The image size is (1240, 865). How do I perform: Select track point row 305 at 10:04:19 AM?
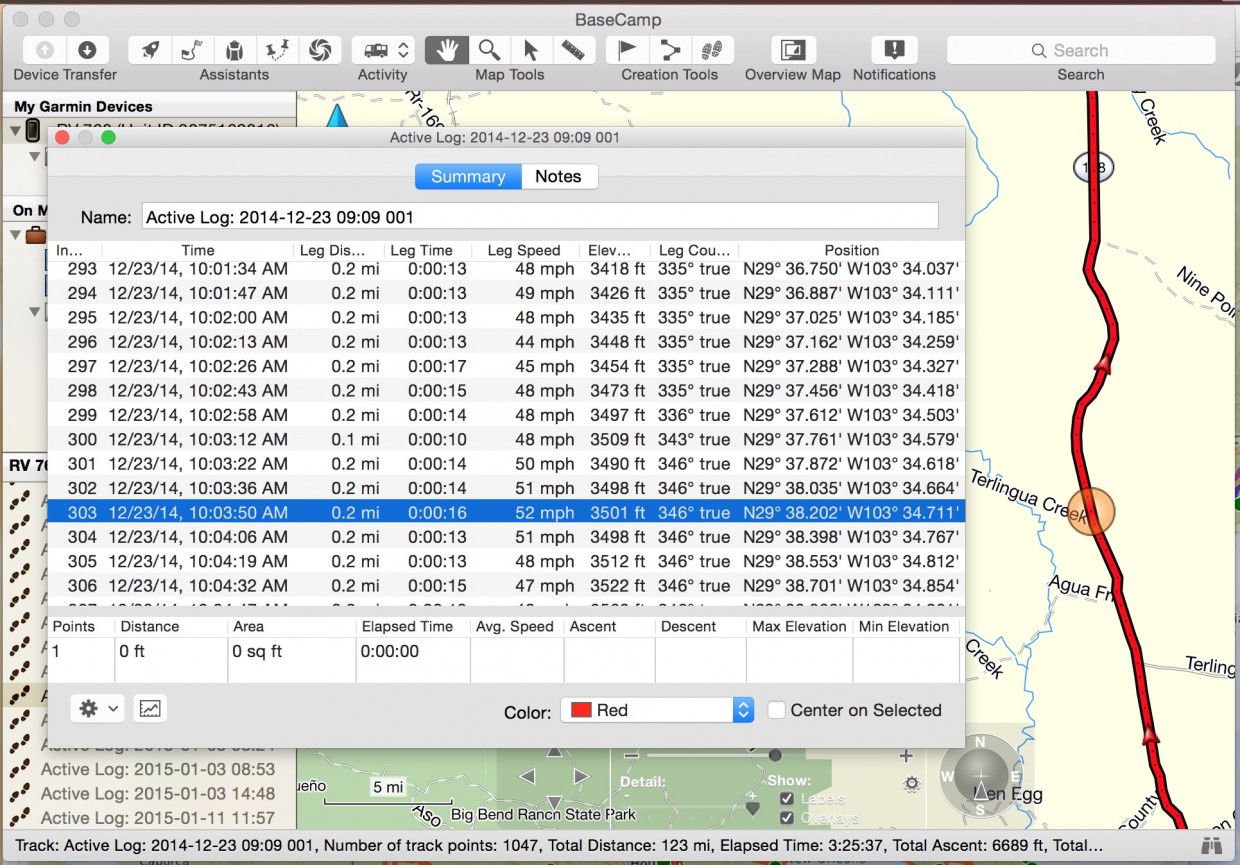[x=506, y=561]
